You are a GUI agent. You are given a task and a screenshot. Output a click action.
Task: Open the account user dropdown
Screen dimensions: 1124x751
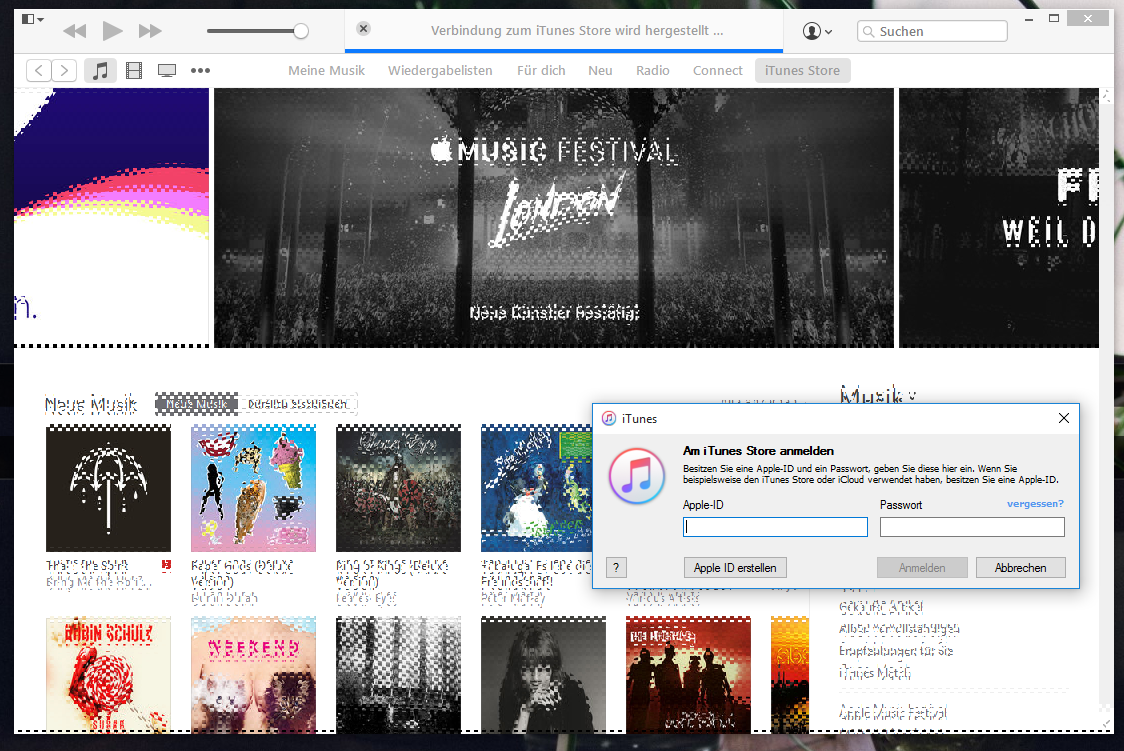click(817, 31)
